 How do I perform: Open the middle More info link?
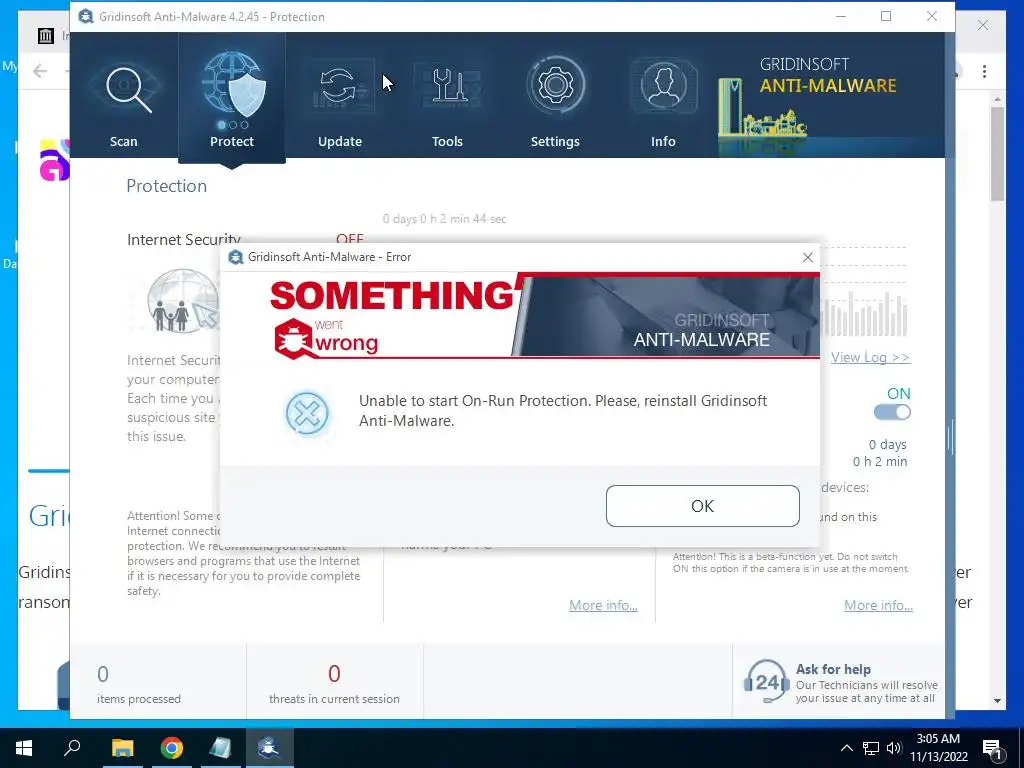(x=603, y=605)
